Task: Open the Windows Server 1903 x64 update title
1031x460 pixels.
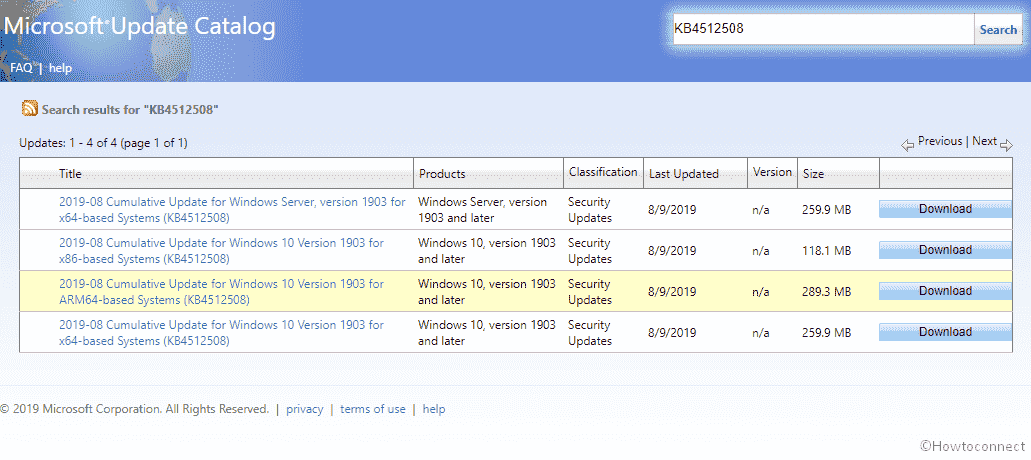Action: pos(232,210)
